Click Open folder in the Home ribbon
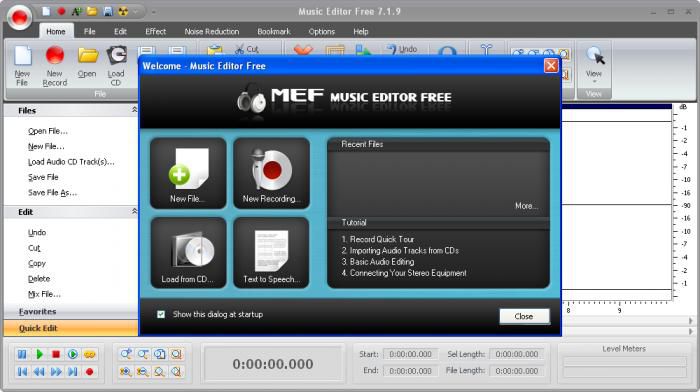The image size is (700, 392). 87,63
